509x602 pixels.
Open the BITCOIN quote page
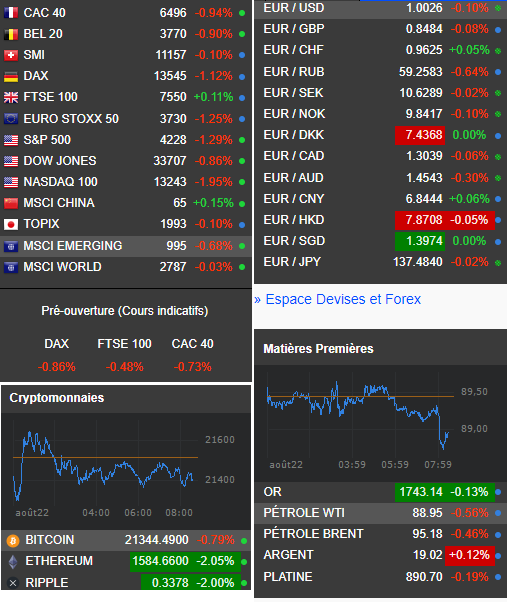(50, 540)
